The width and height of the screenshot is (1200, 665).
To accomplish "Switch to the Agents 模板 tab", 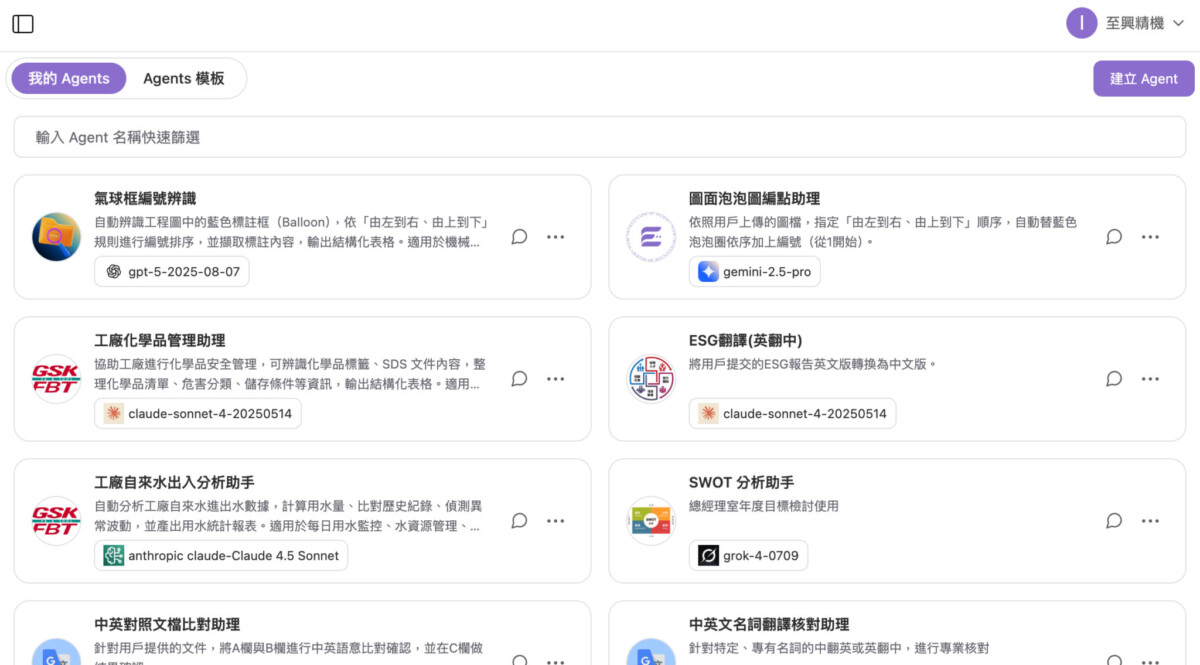I will point(183,78).
